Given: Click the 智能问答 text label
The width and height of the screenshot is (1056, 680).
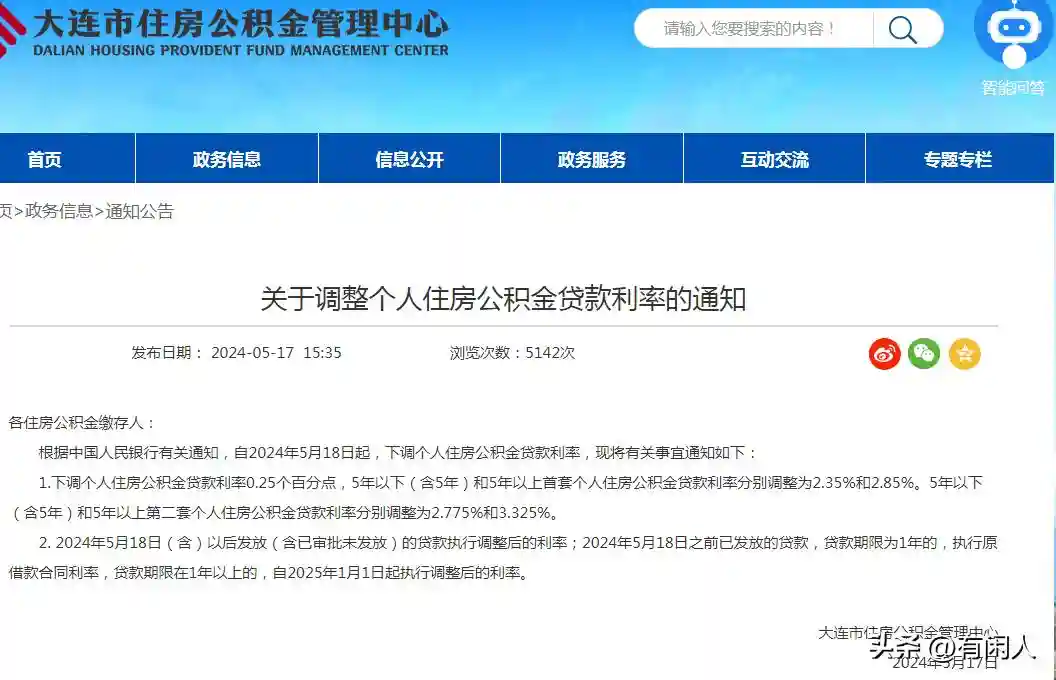Looking at the screenshot, I should tap(1013, 88).
